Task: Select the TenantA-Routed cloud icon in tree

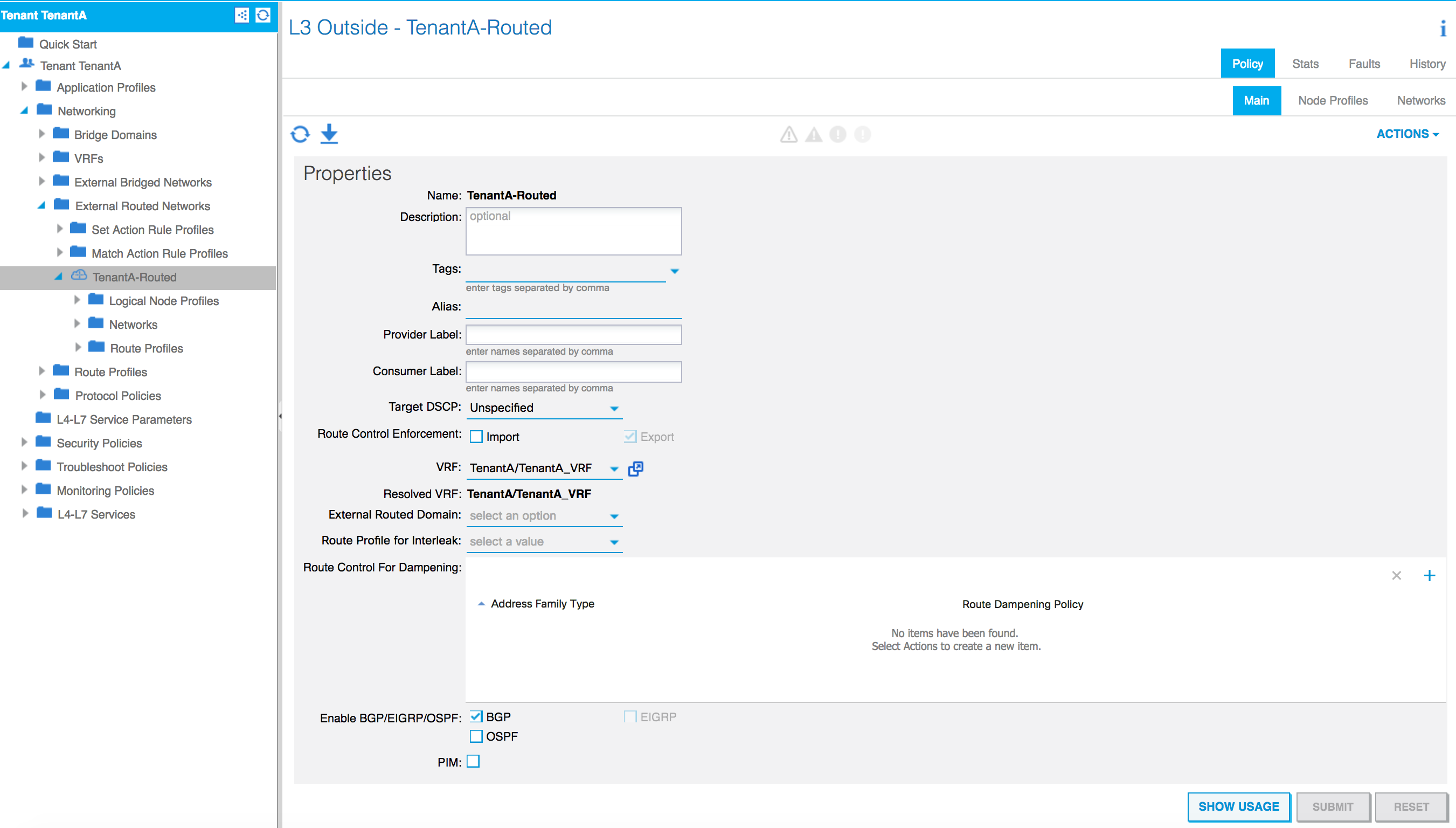Action: [79, 276]
